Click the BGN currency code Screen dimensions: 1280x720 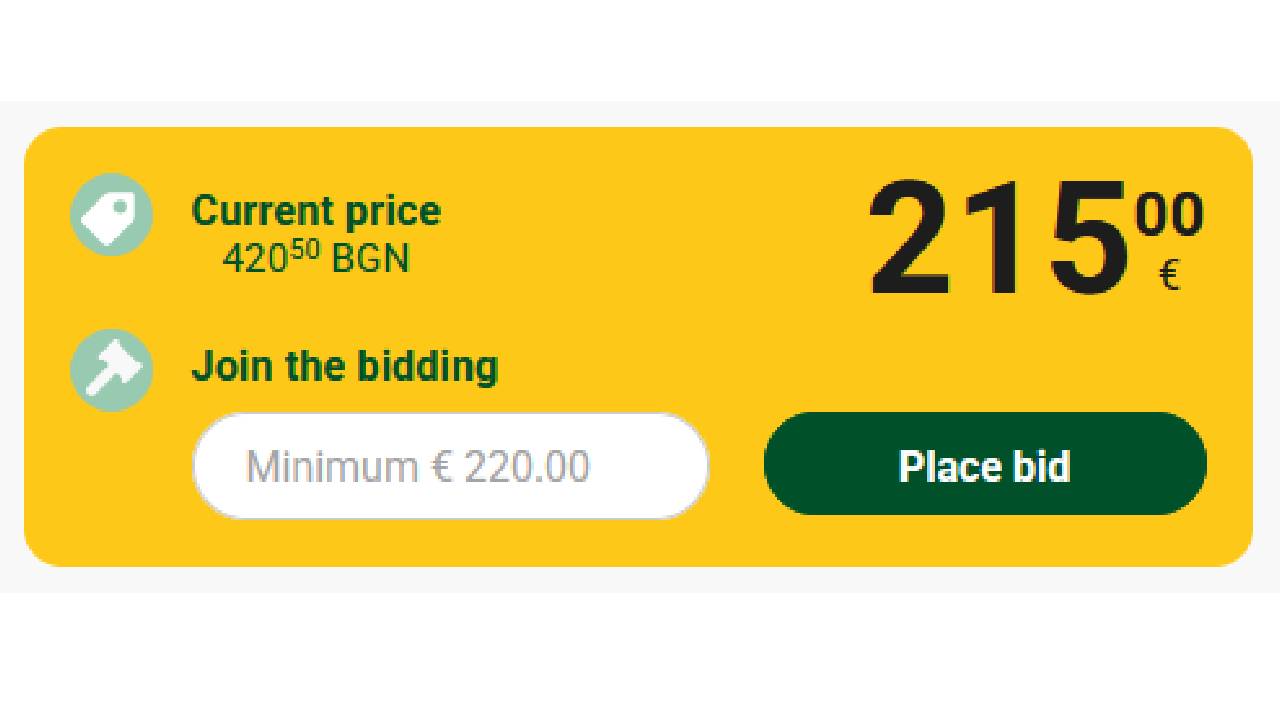370,260
